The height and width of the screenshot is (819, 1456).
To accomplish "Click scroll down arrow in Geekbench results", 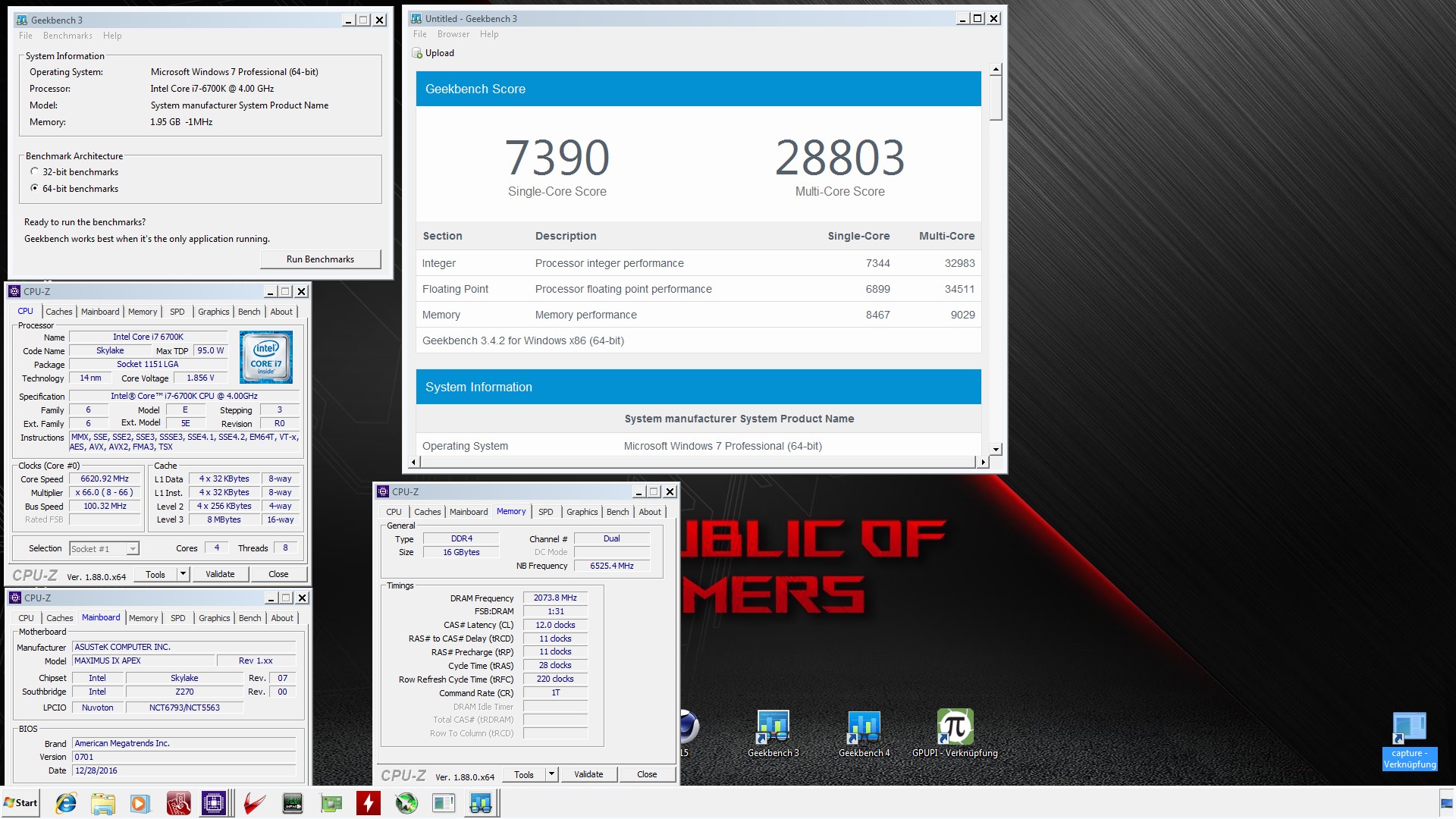I will 996,449.
